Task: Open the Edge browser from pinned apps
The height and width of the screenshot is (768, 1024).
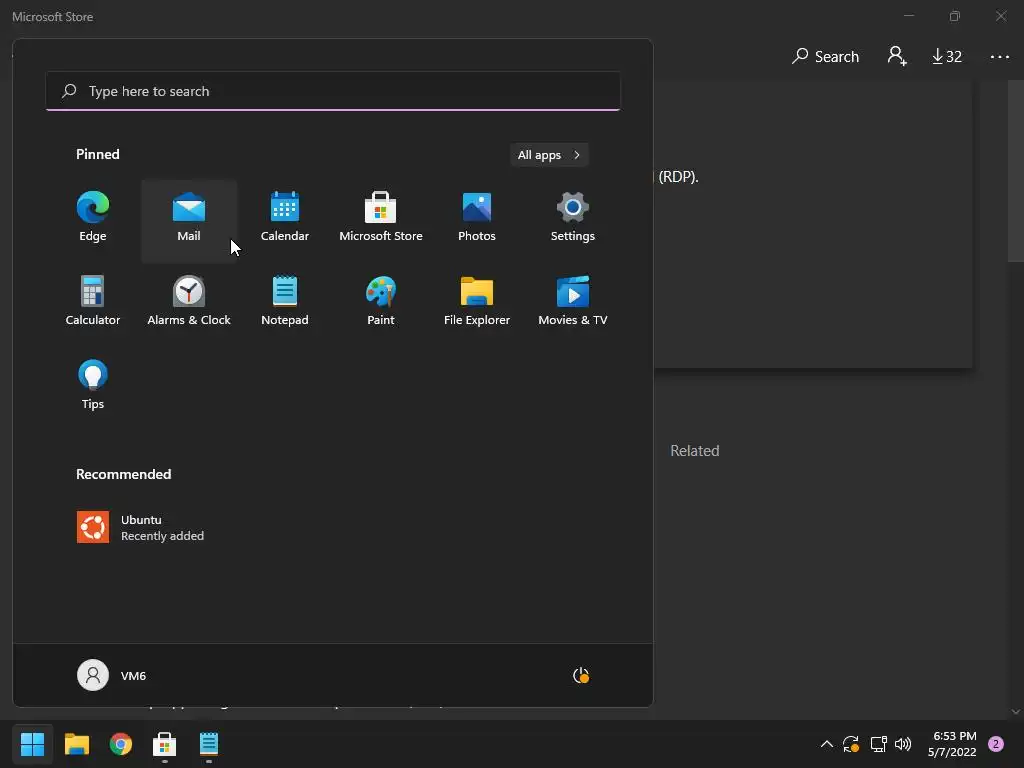Action: [x=93, y=219]
